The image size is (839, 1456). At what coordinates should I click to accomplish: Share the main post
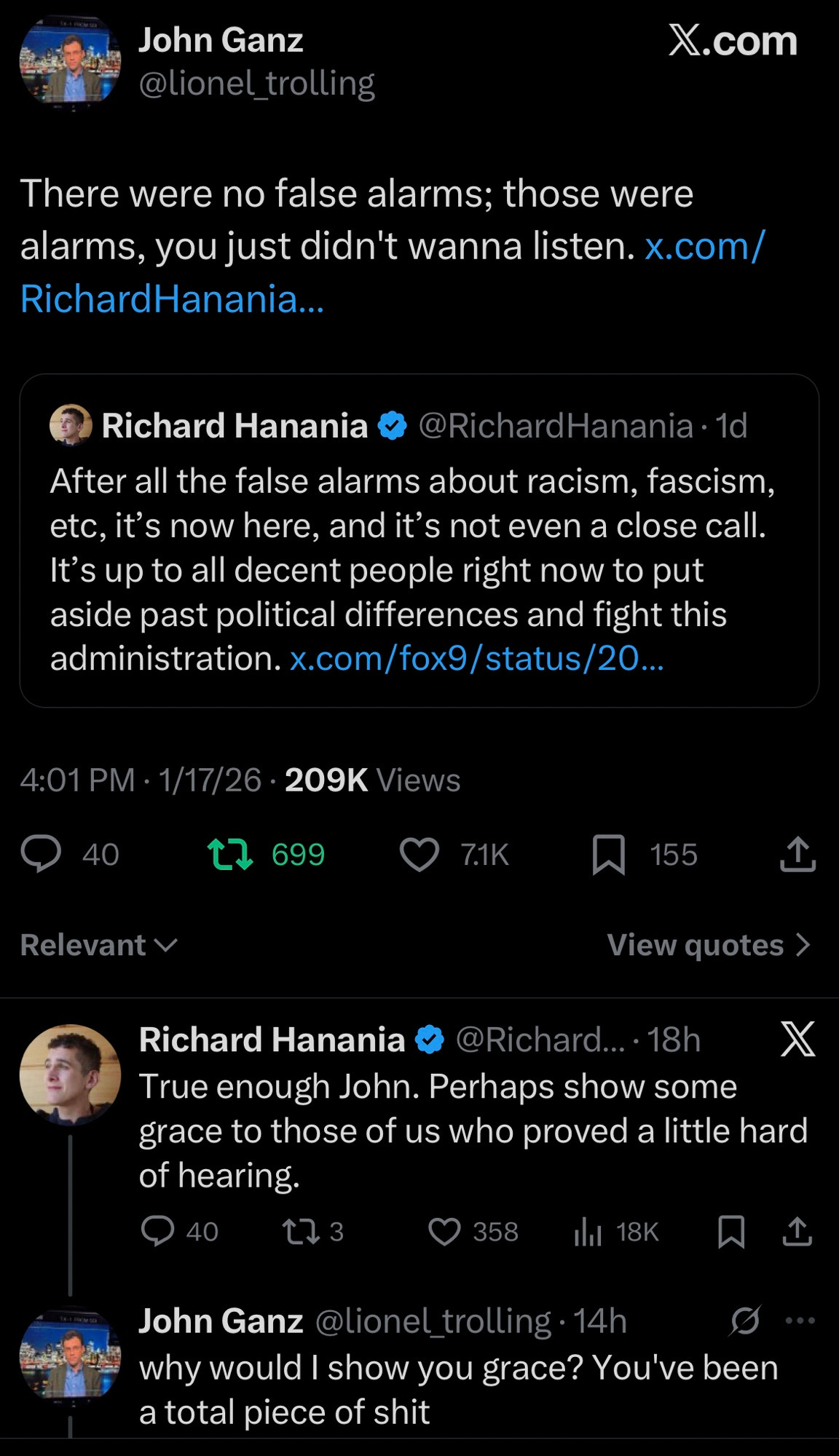(x=797, y=854)
